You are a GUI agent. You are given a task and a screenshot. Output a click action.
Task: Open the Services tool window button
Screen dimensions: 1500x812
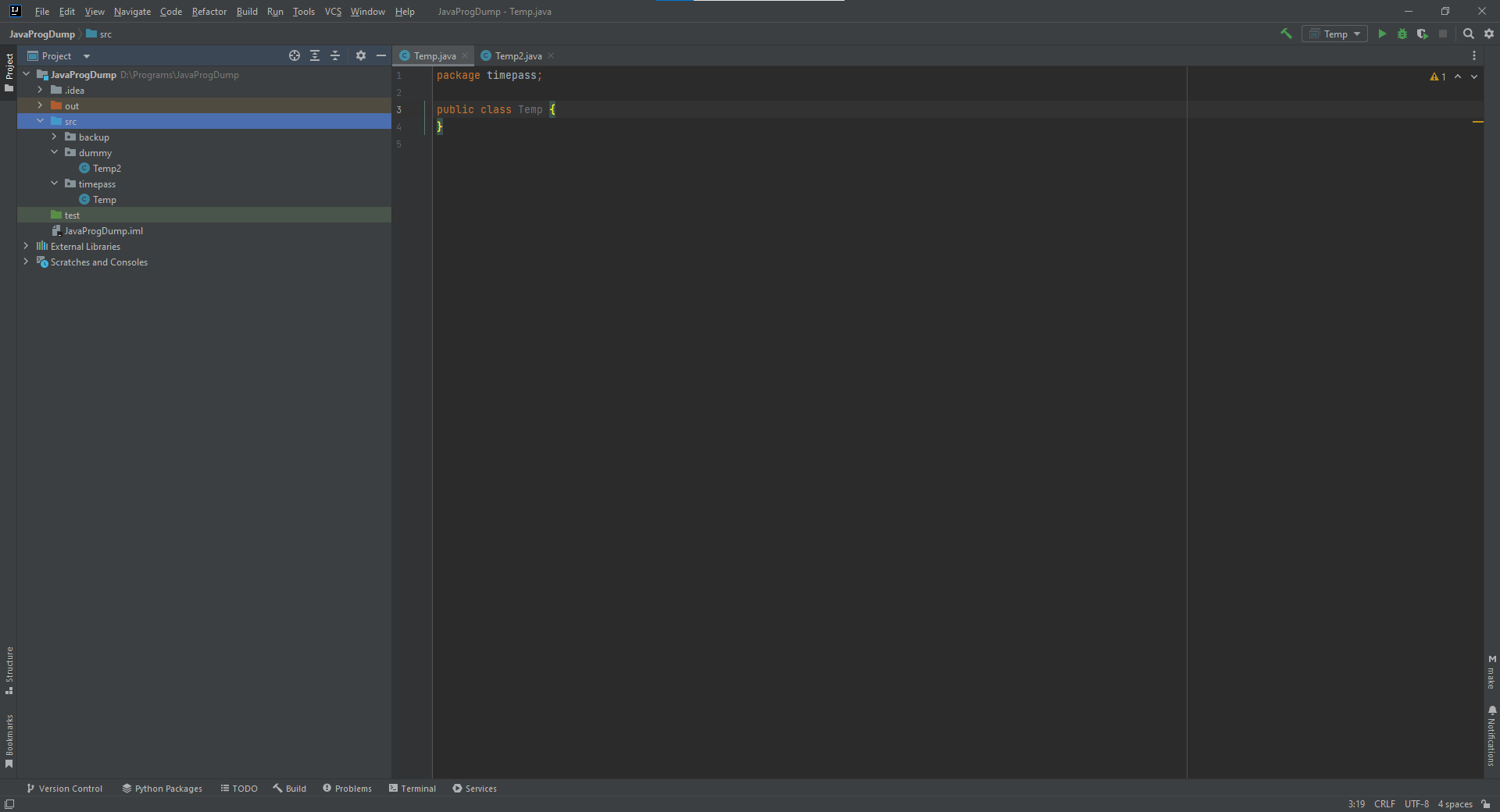pyautogui.click(x=475, y=789)
